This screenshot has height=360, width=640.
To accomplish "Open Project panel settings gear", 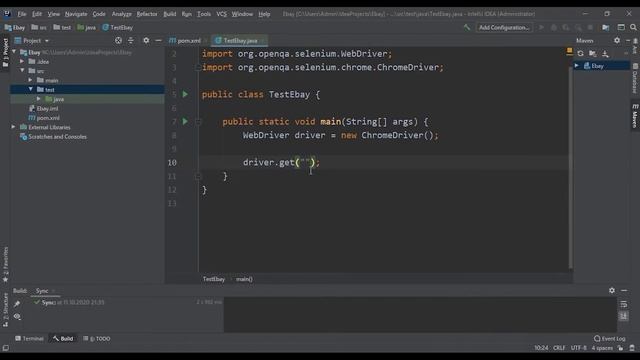I will pyautogui.click(x=146, y=40).
